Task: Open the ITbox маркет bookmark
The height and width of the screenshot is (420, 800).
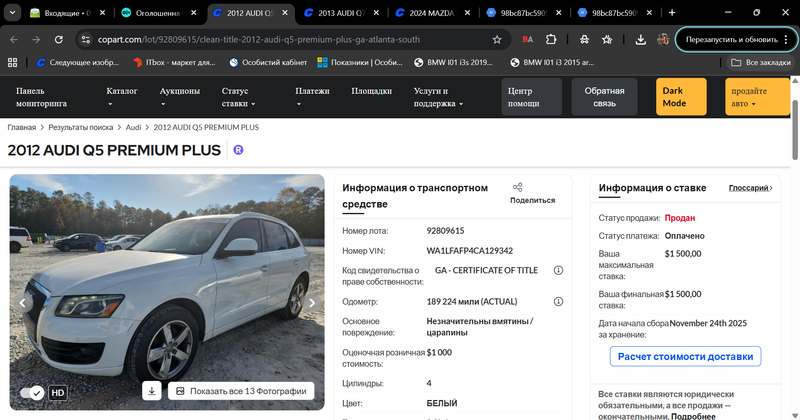Action: tap(174, 62)
